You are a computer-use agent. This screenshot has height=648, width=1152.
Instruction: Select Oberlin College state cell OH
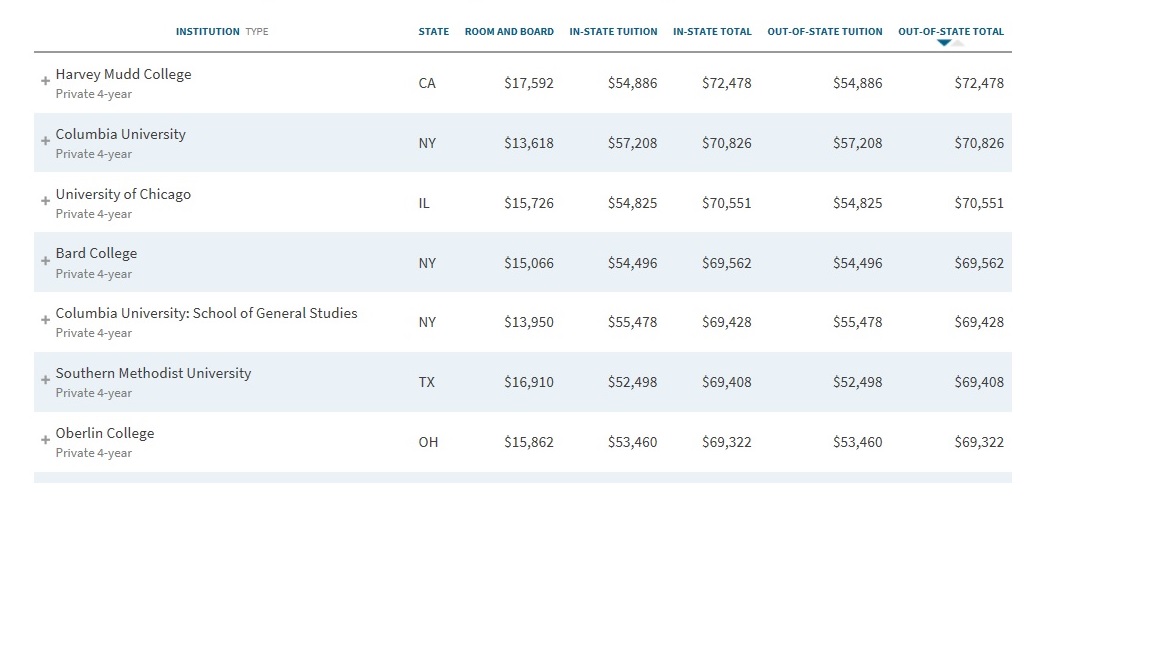(428, 442)
